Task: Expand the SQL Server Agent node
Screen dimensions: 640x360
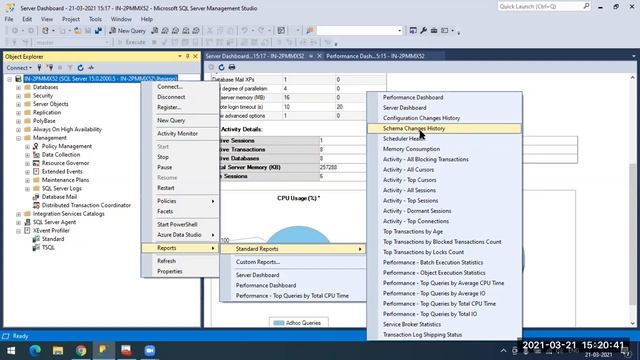Action: coord(18,222)
